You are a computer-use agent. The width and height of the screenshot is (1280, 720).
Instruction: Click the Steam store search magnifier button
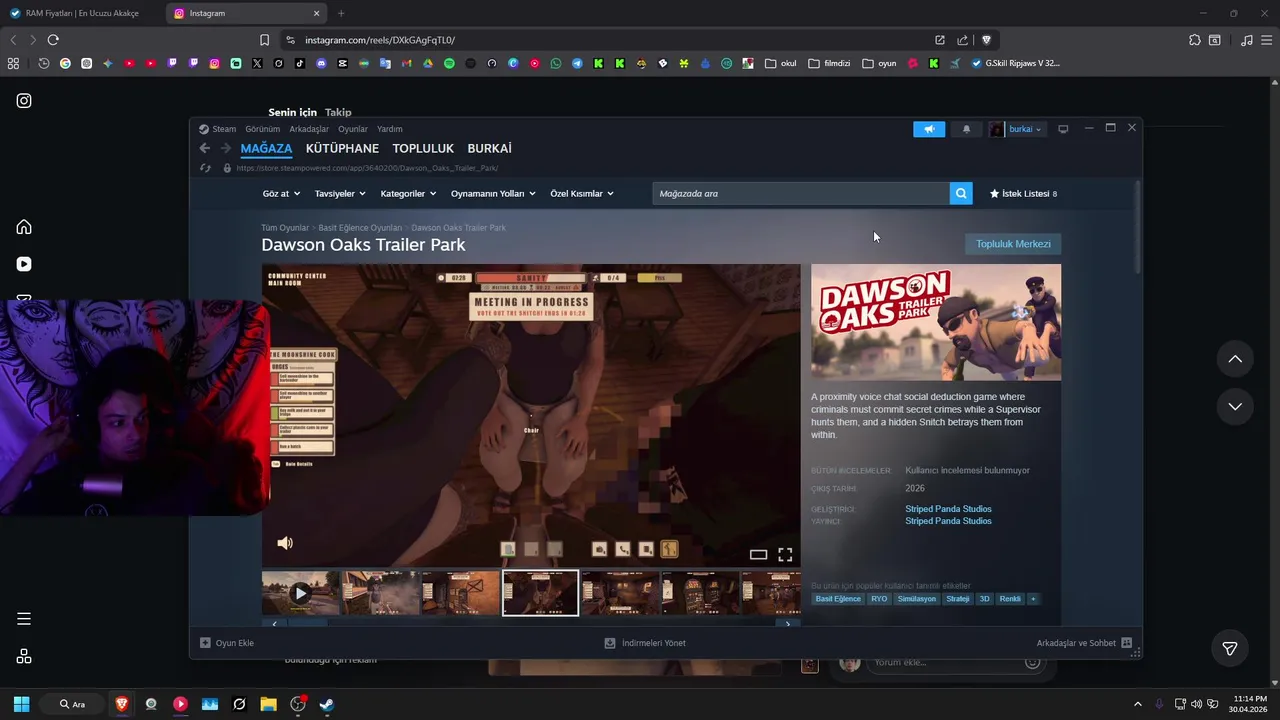pos(961,194)
